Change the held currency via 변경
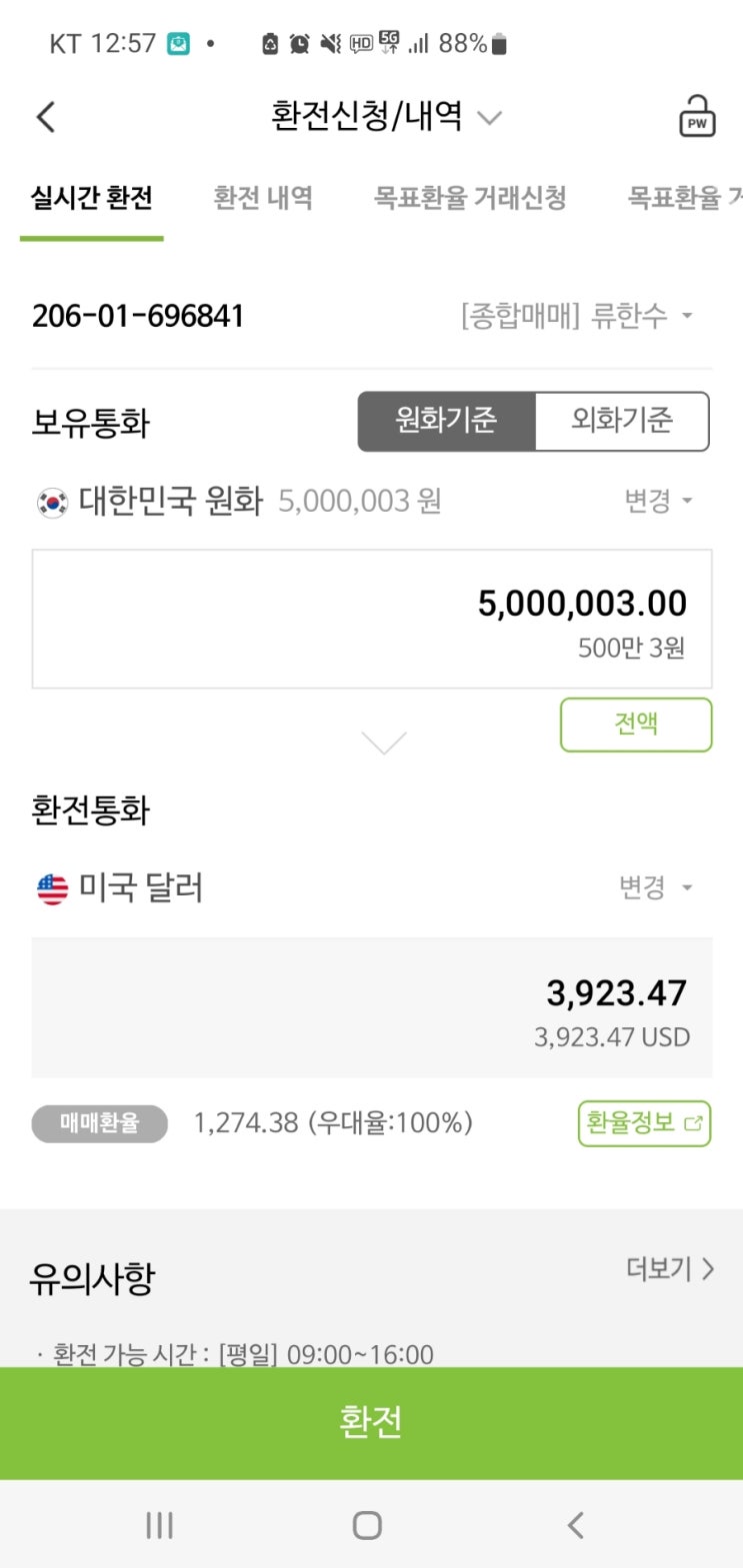This screenshot has height=1568, width=743. pos(657,501)
